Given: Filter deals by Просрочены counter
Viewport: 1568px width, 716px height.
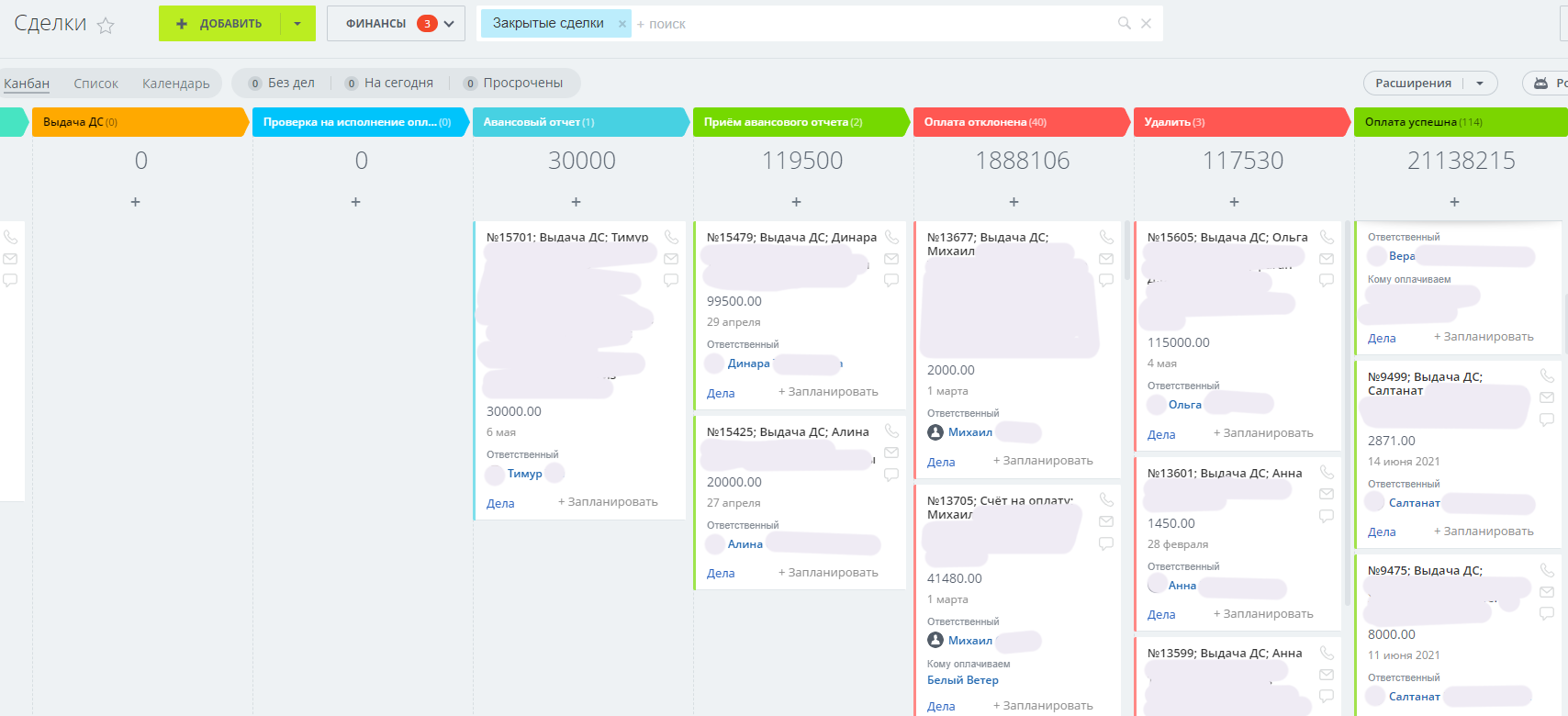Looking at the screenshot, I should pyautogui.click(x=513, y=83).
